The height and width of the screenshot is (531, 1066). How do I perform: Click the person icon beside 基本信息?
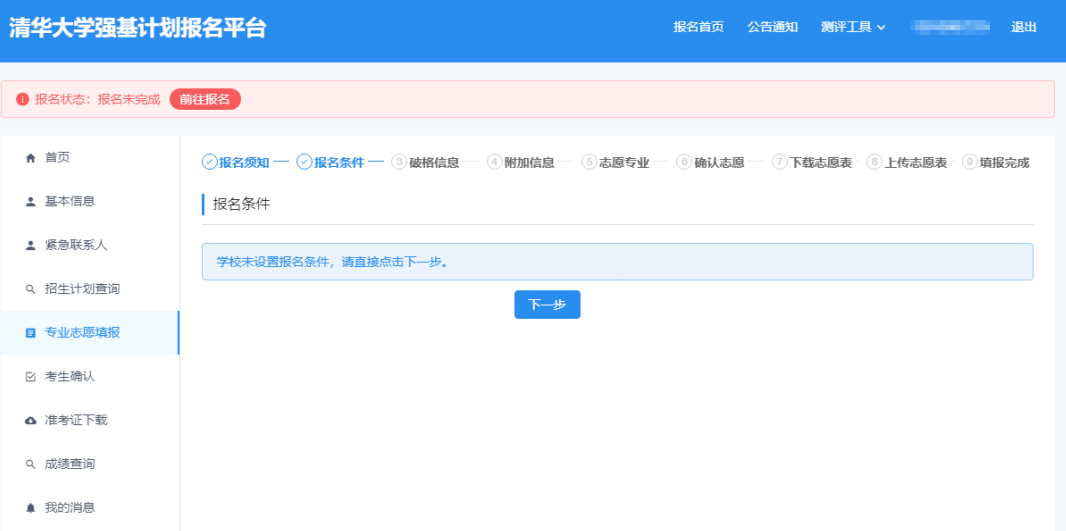30,202
